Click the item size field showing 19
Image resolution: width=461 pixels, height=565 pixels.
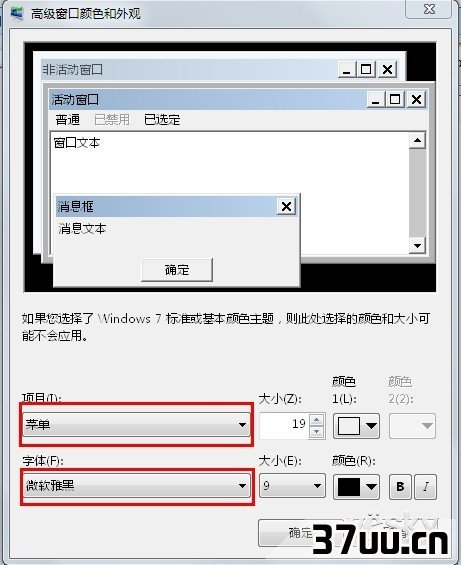point(284,426)
